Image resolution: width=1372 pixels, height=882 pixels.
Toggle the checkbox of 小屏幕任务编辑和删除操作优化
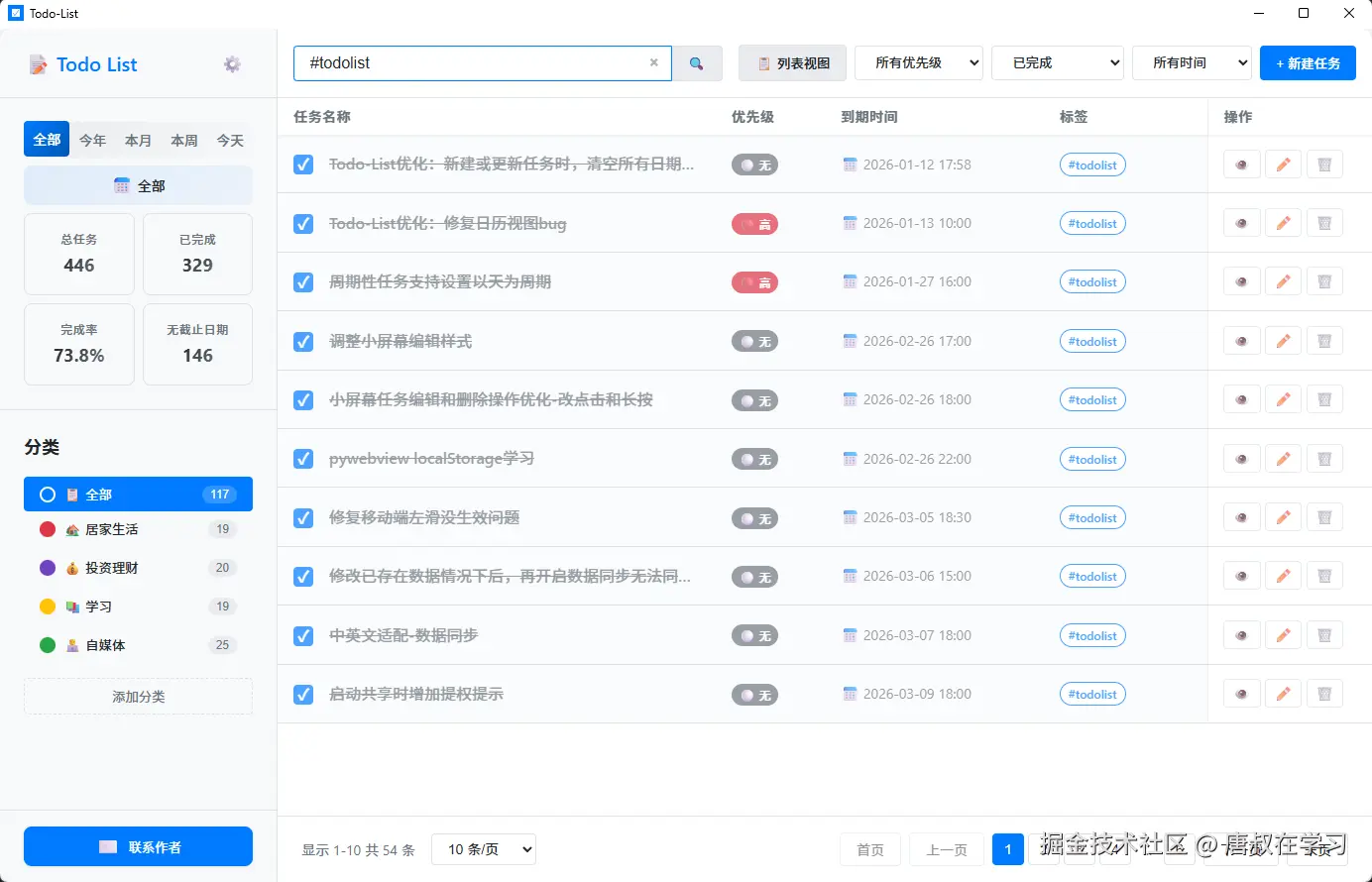coord(302,399)
